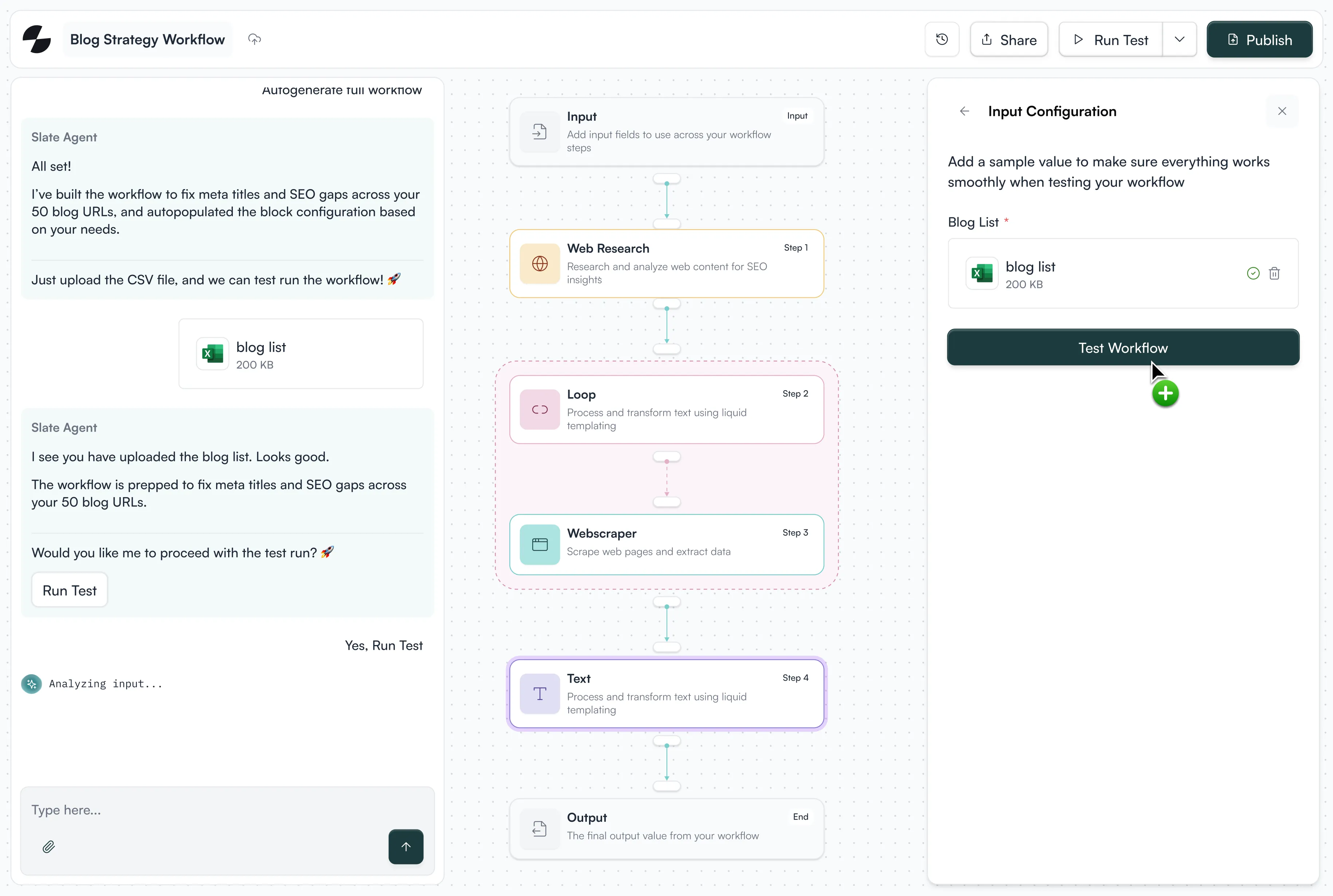The image size is (1333, 896).
Task: Attach a file using the paperclip icon
Action: (49, 847)
